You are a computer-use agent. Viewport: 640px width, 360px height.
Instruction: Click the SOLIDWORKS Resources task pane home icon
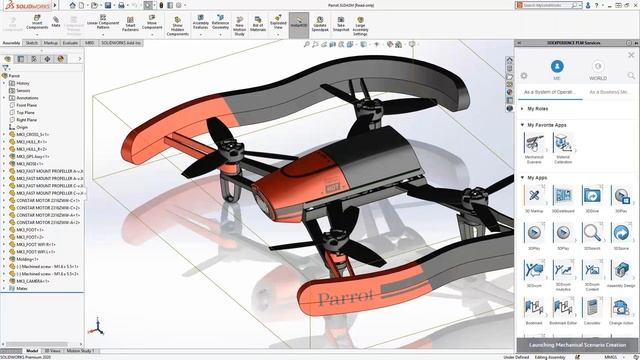coord(509,60)
